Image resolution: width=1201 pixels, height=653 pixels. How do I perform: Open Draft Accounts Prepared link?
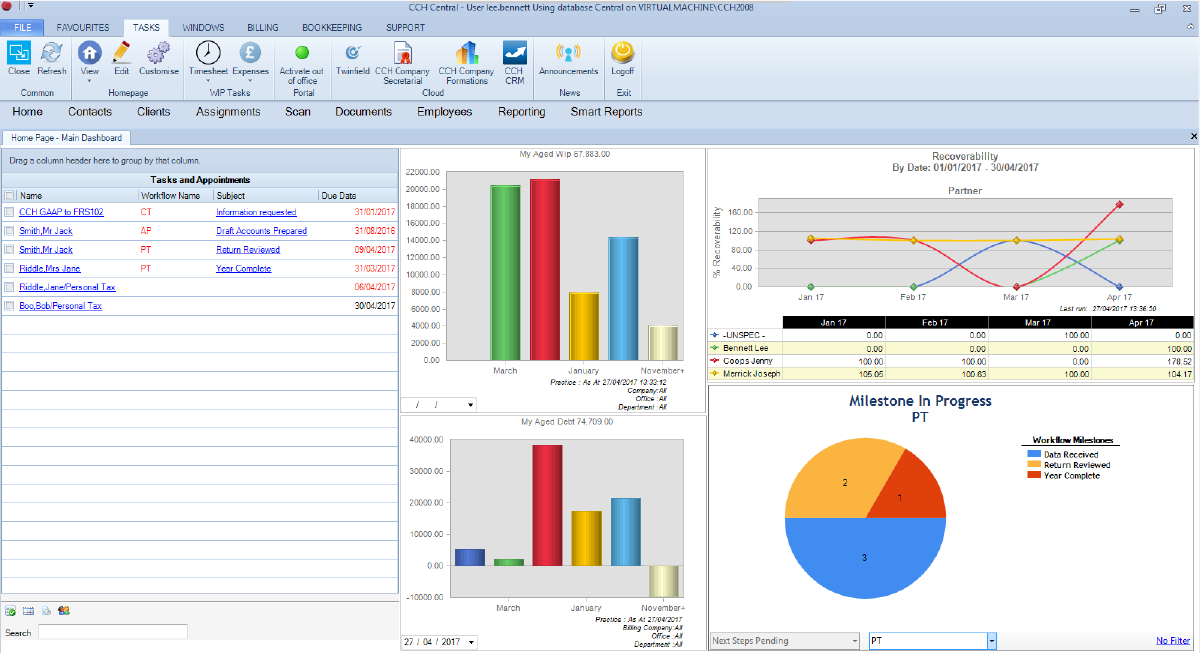[261, 231]
